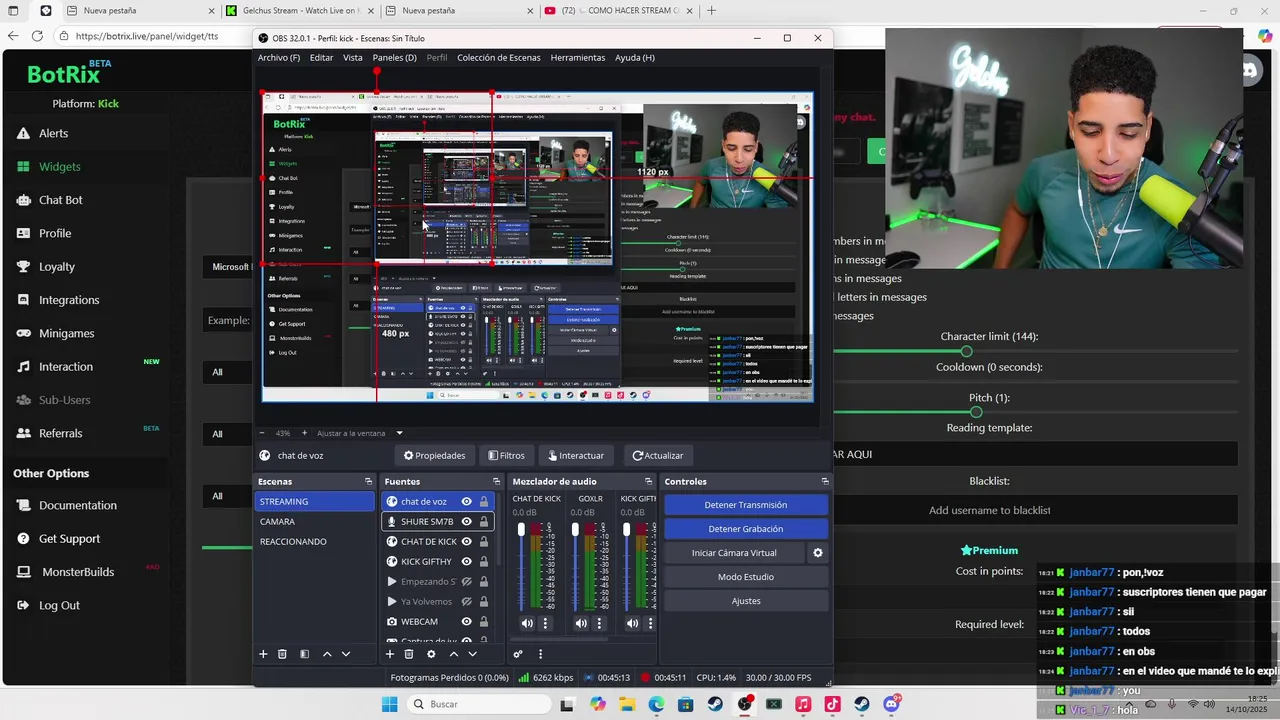Screen dimensions: 1280x720
Task: Move selected scene up
Action: click(327, 654)
